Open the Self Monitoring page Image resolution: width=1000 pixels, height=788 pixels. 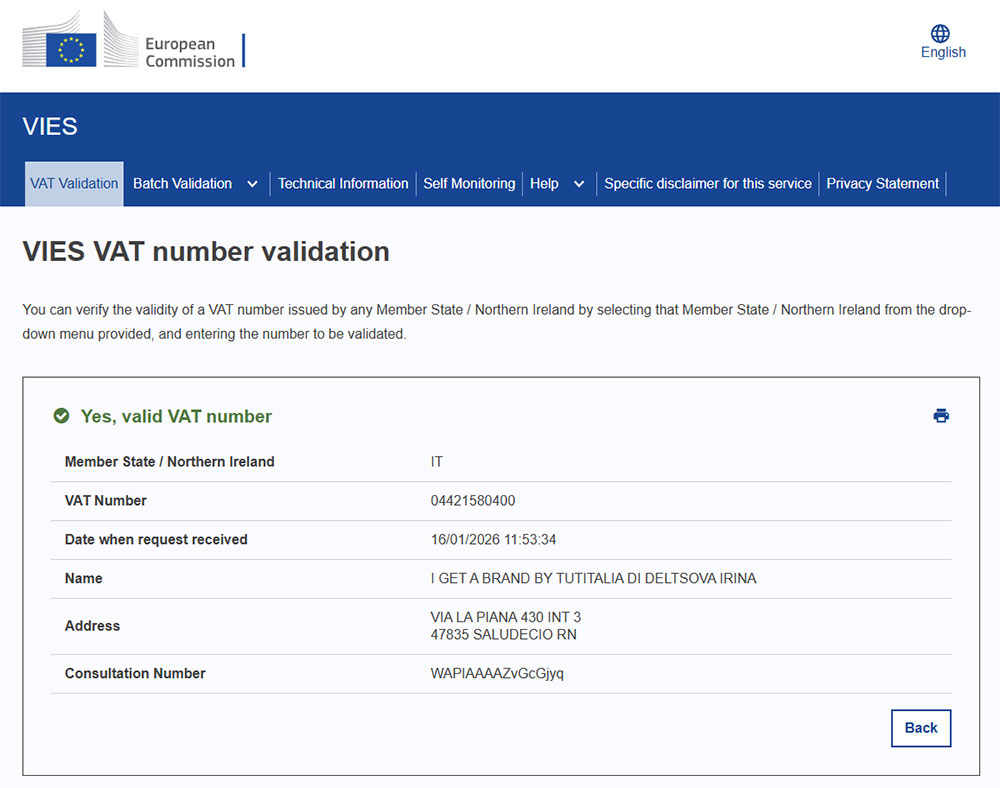469,183
